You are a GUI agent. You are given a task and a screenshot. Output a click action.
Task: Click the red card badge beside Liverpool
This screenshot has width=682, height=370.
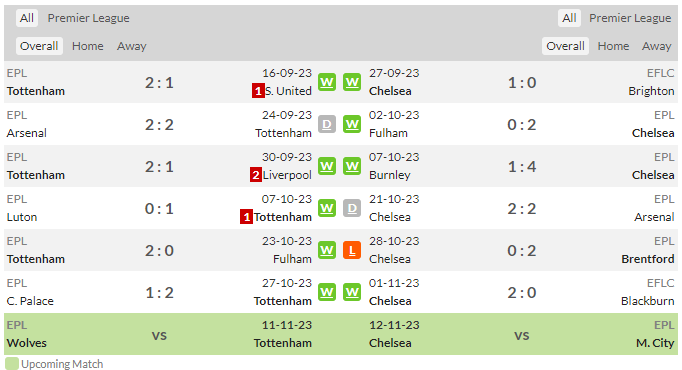pos(256,175)
